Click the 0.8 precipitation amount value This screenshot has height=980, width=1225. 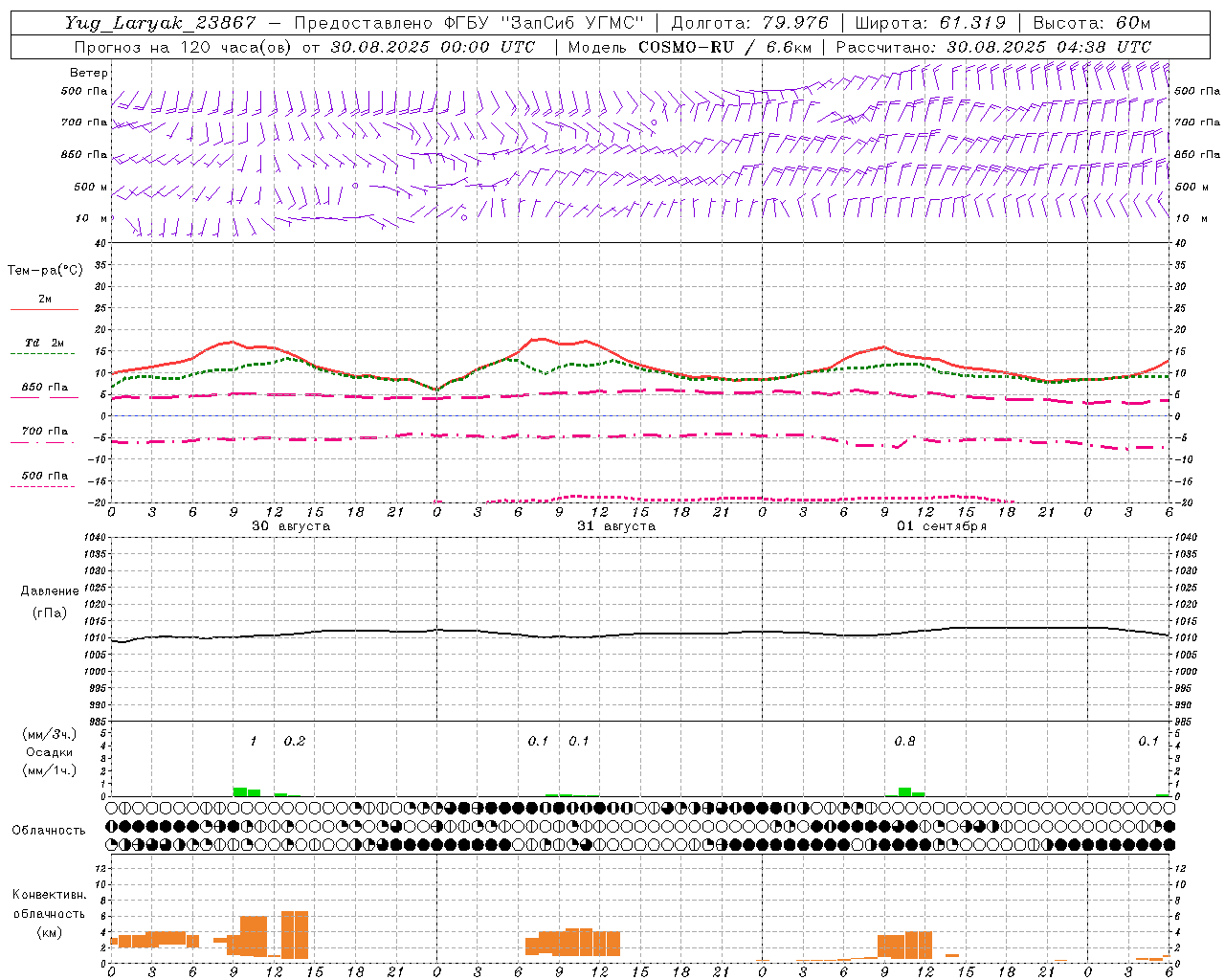coord(904,742)
